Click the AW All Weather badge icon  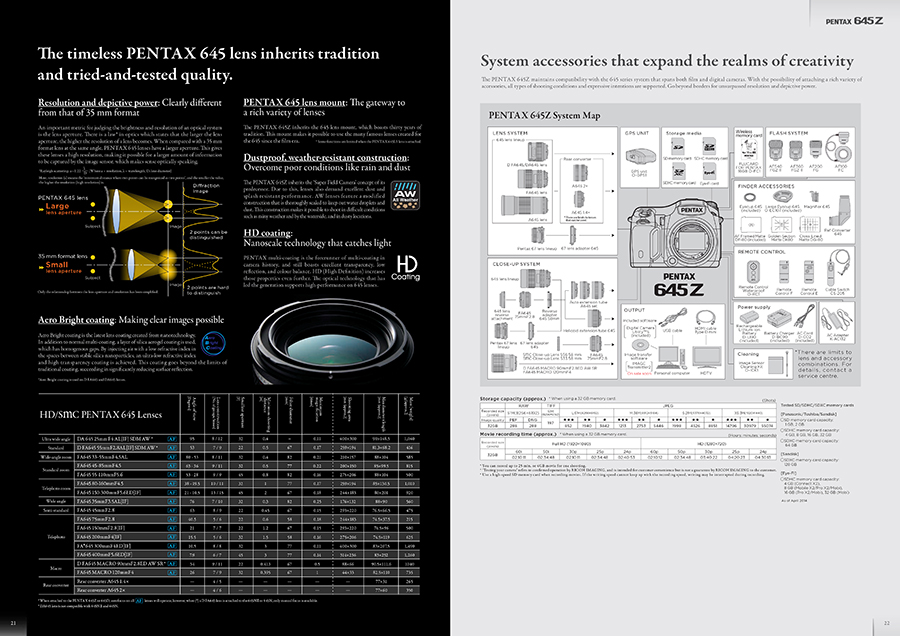[405, 196]
